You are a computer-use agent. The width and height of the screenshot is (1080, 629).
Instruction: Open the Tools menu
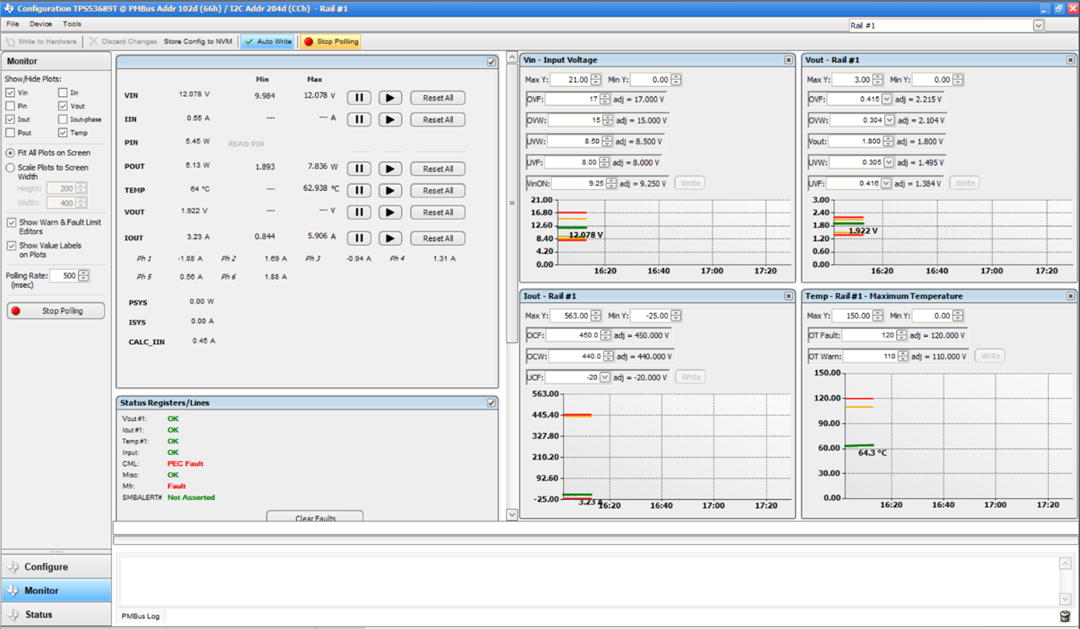pos(72,24)
